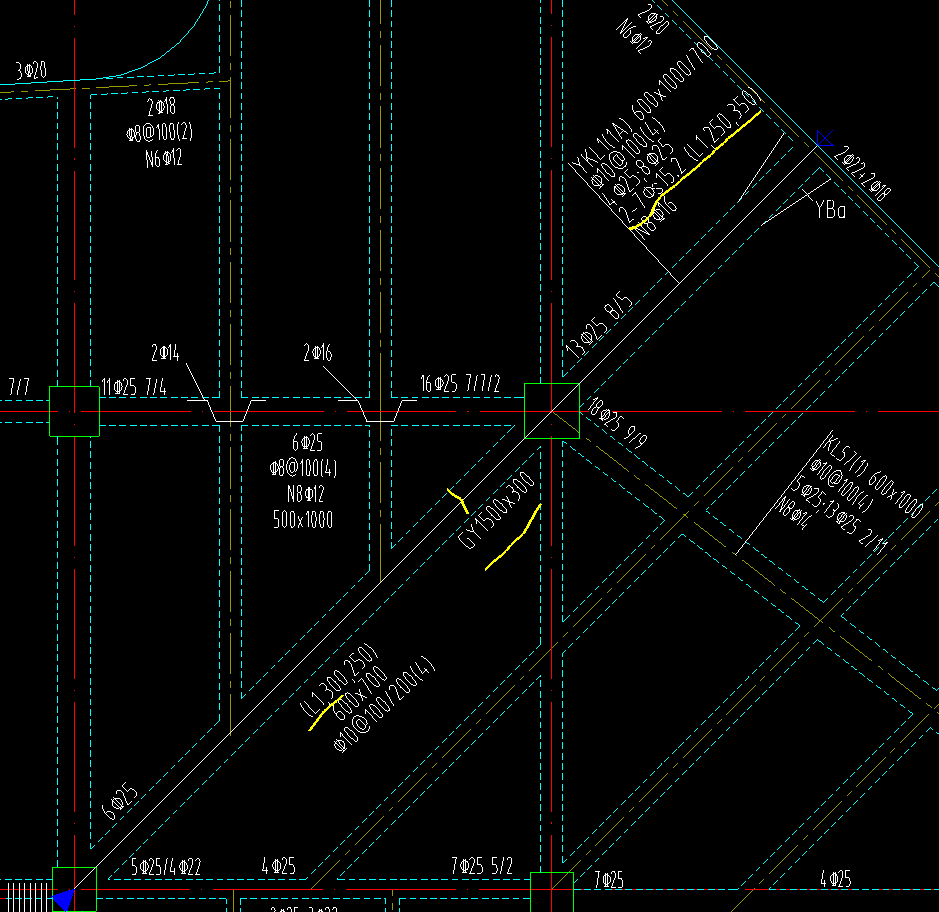The width and height of the screenshot is (939, 912).
Task: Select the 11Φ25 7/4 annotation
Action: point(134,387)
